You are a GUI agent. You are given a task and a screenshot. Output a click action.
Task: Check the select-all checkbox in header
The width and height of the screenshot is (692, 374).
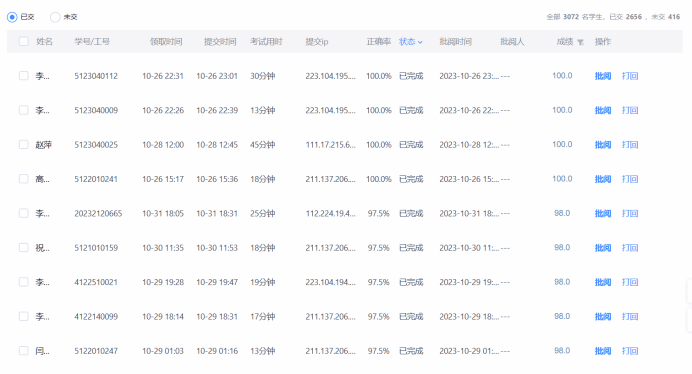click(23, 42)
